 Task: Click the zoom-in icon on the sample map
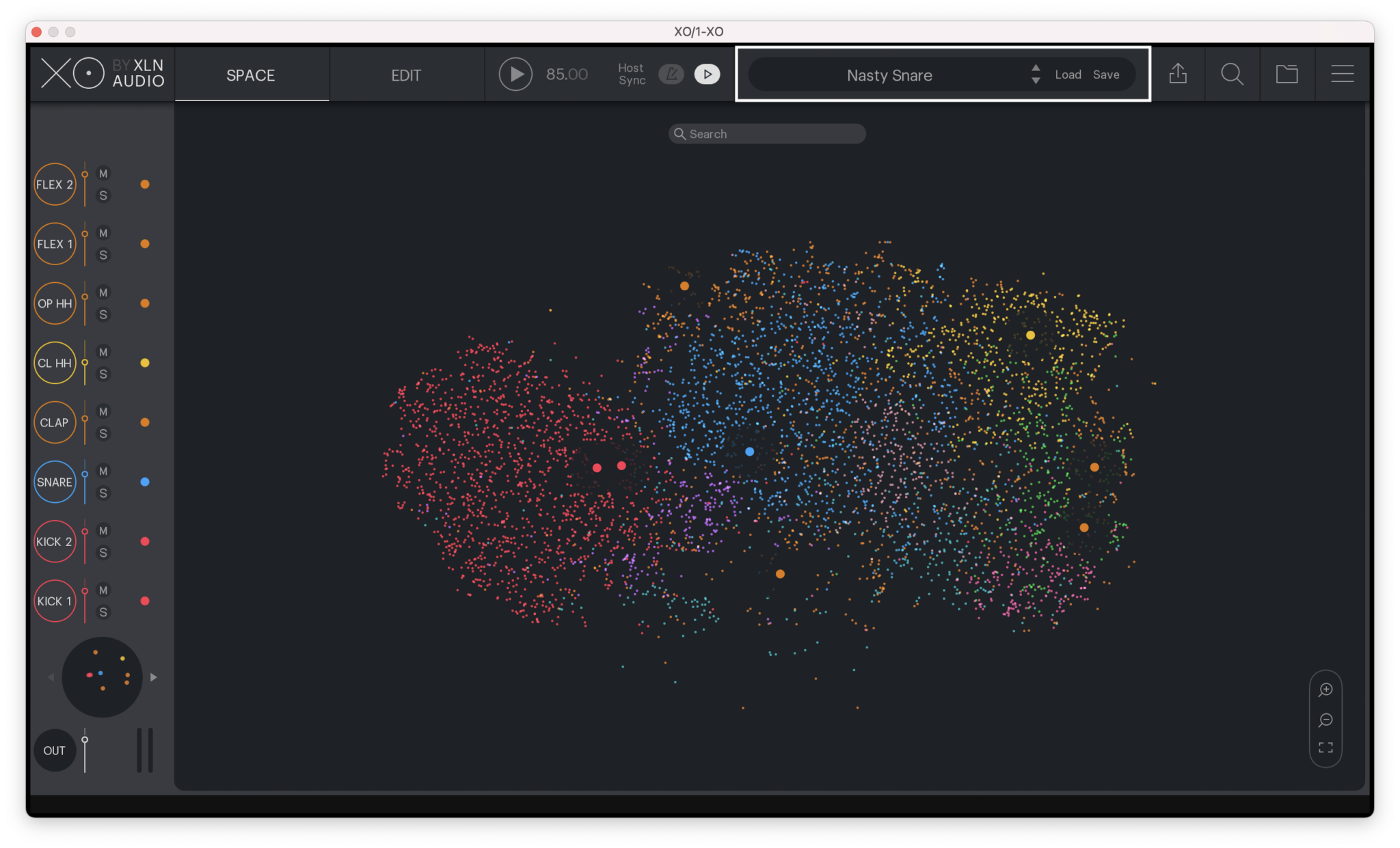pyautogui.click(x=1325, y=689)
